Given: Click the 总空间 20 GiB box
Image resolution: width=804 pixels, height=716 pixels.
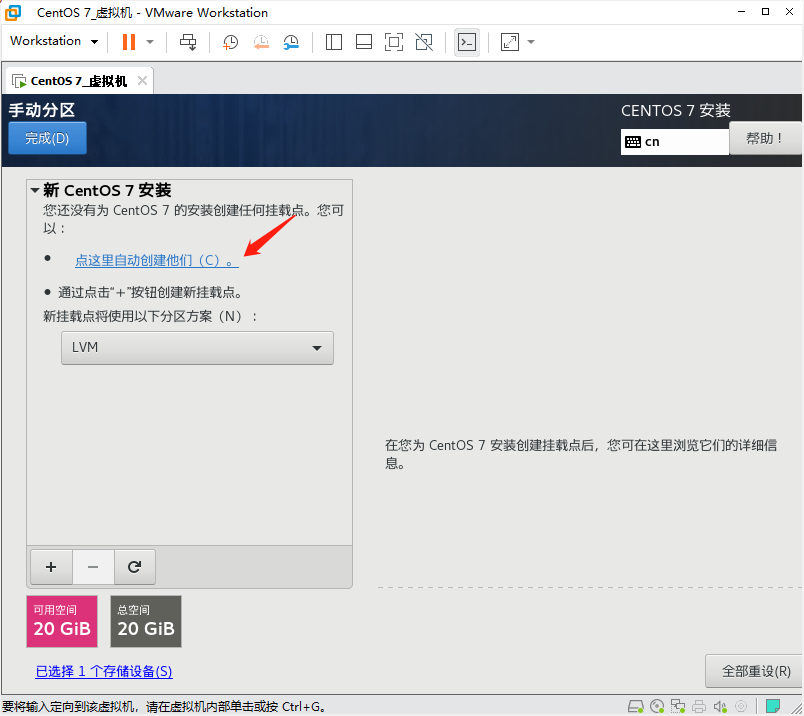Looking at the screenshot, I should (146, 621).
